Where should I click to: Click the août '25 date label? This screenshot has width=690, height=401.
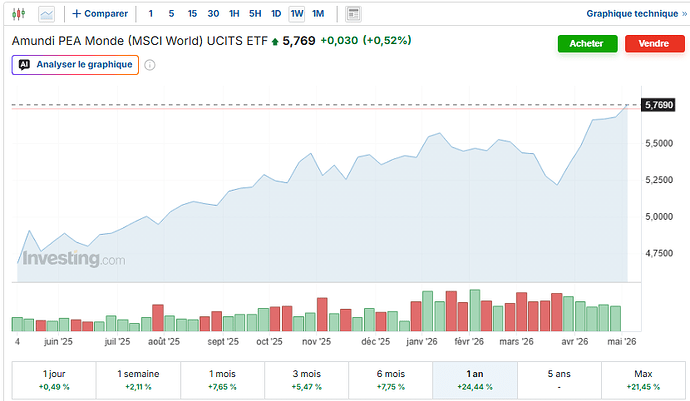(164, 342)
